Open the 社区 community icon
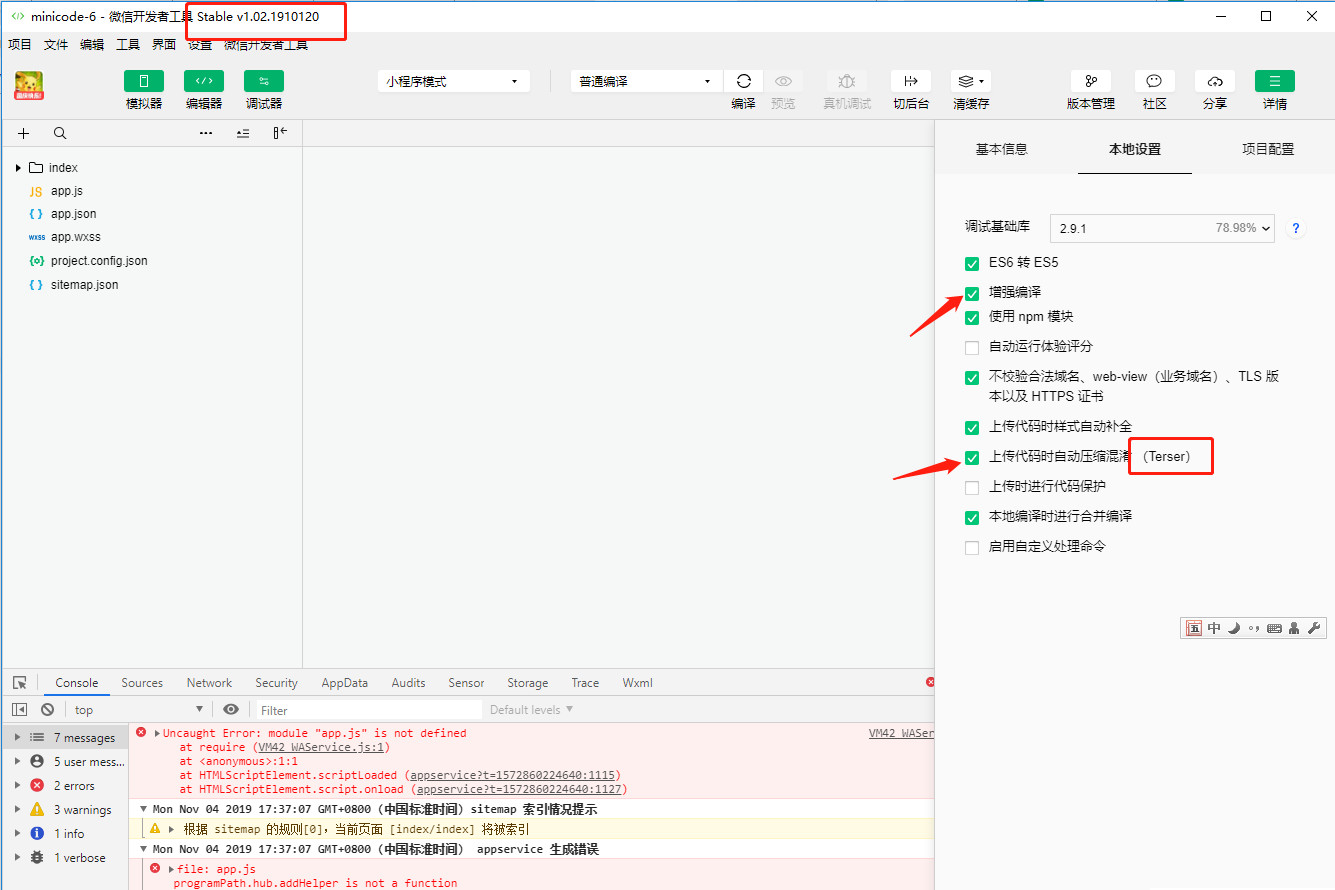This screenshot has width=1335, height=890. [1154, 81]
